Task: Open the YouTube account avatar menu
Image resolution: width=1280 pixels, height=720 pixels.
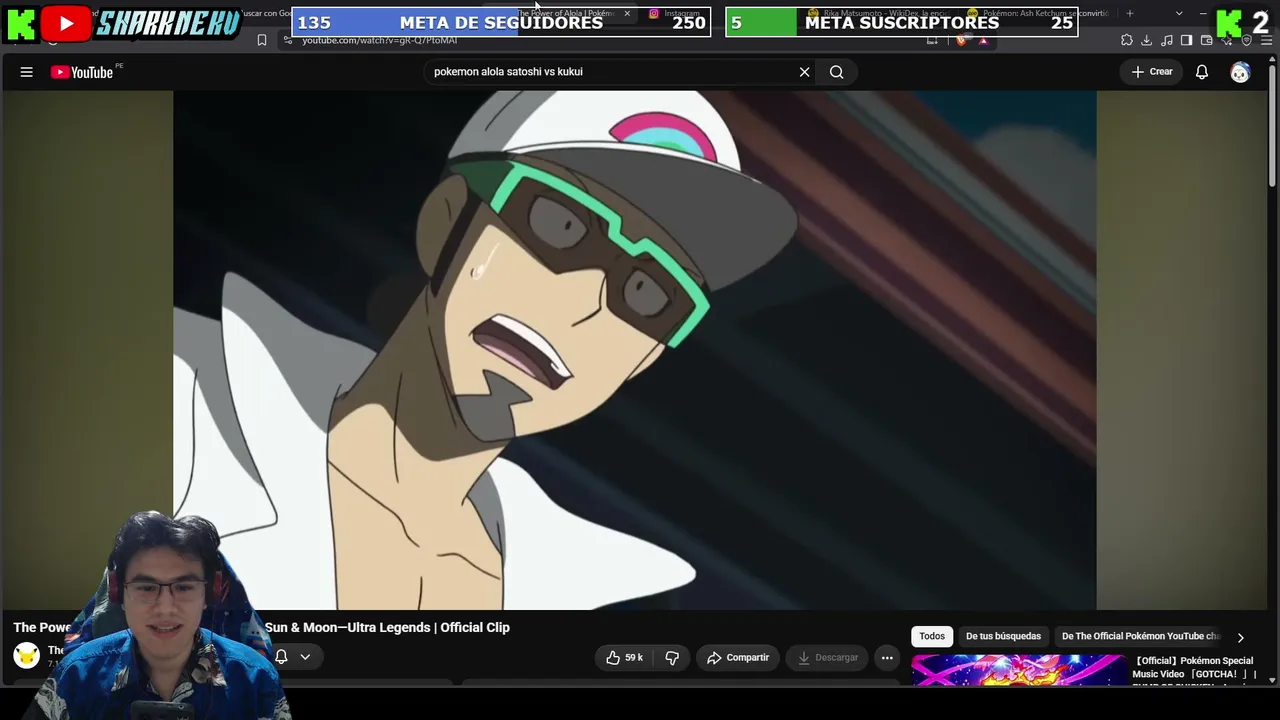Action: tap(1240, 72)
